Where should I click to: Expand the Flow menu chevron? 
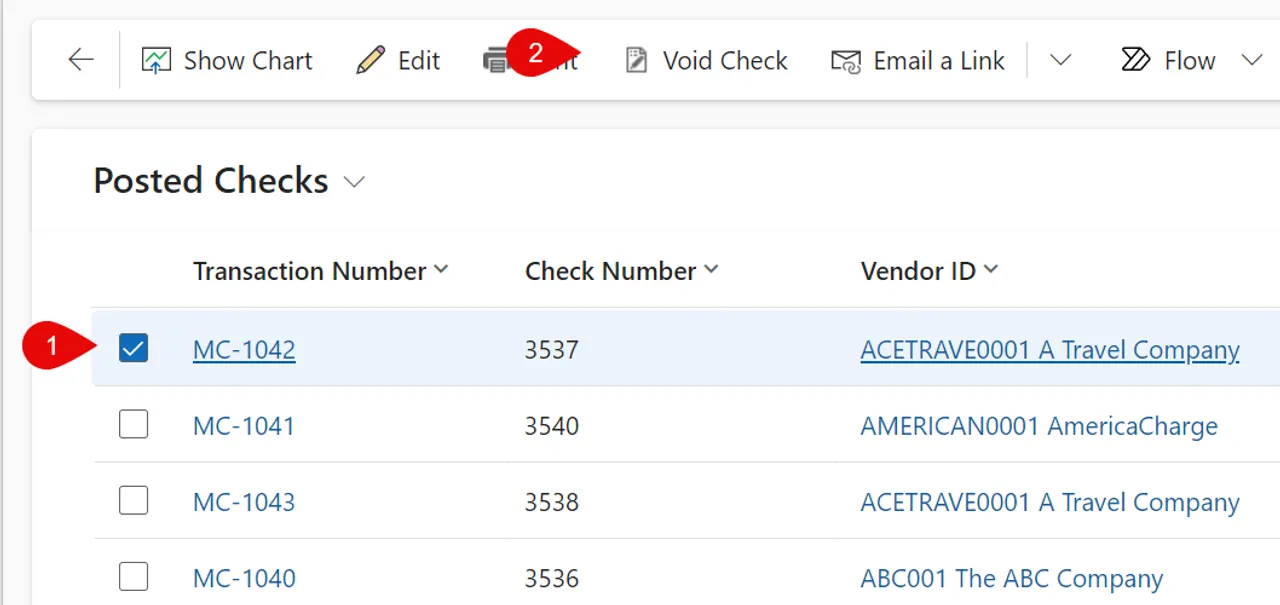tap(1251, 61)
